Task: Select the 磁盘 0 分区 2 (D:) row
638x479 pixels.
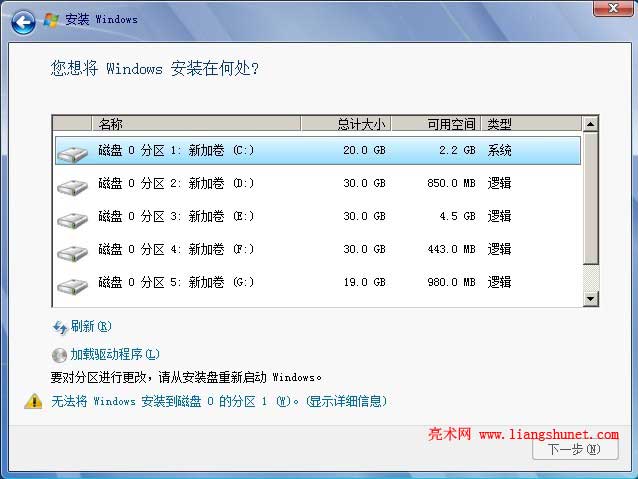Action: coord(300,184)
